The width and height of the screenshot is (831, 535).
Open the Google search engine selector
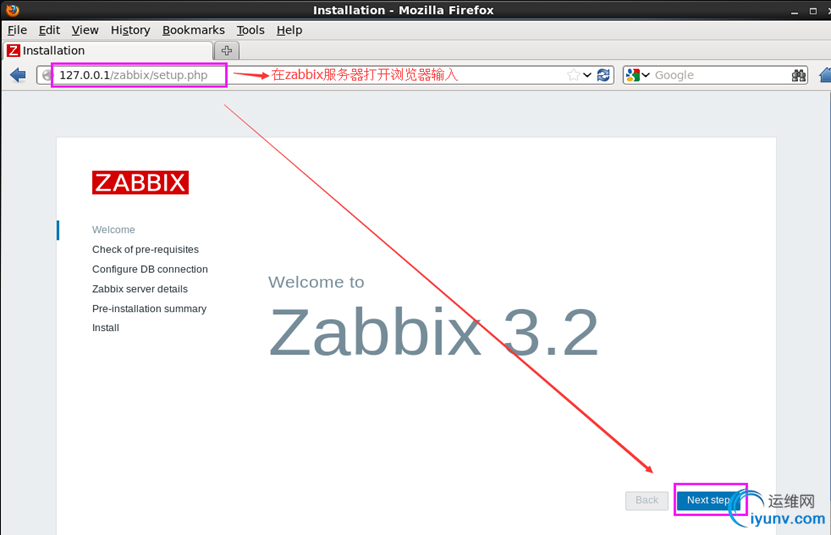tap(638, 75)
